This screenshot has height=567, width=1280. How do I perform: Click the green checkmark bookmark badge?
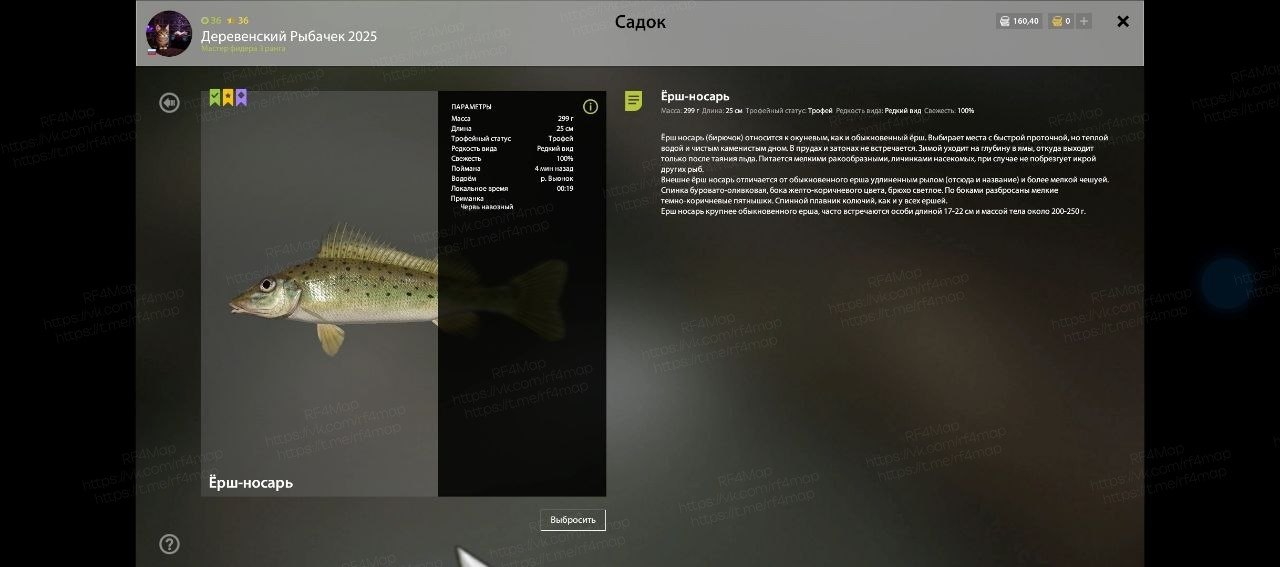[x=215, y=98]
